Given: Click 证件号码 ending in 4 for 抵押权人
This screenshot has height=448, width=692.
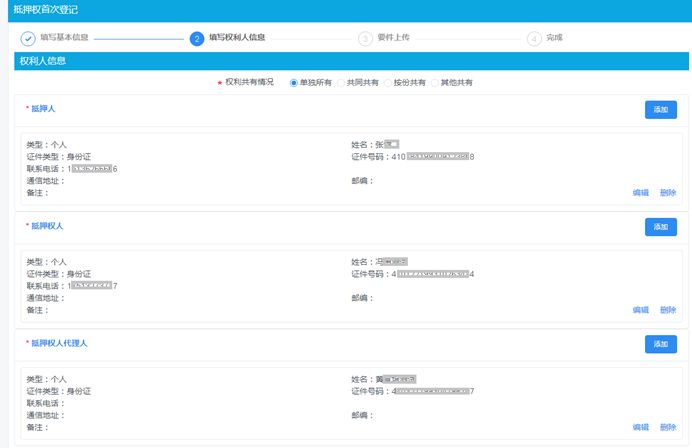Looking at the screenshot, I should click(x=413, y=274).
